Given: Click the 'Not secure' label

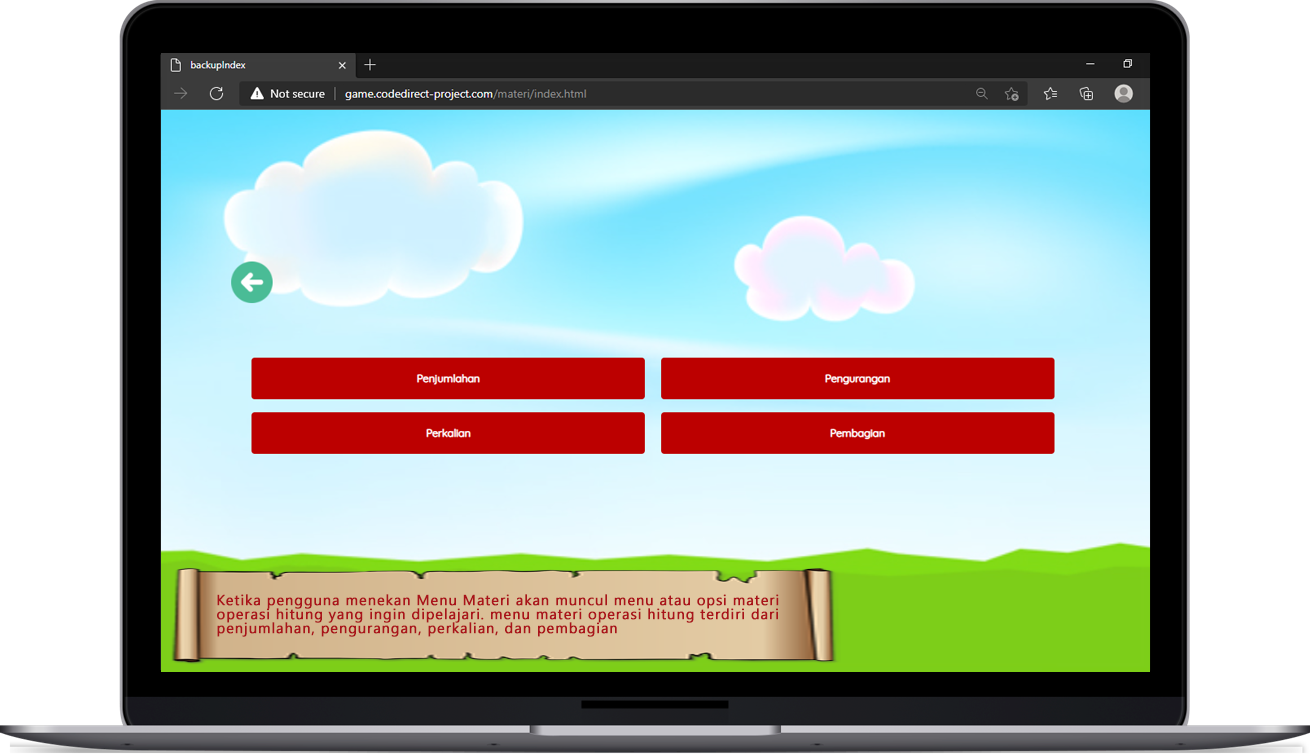Looking at the screenshot, I should [297, 94].
